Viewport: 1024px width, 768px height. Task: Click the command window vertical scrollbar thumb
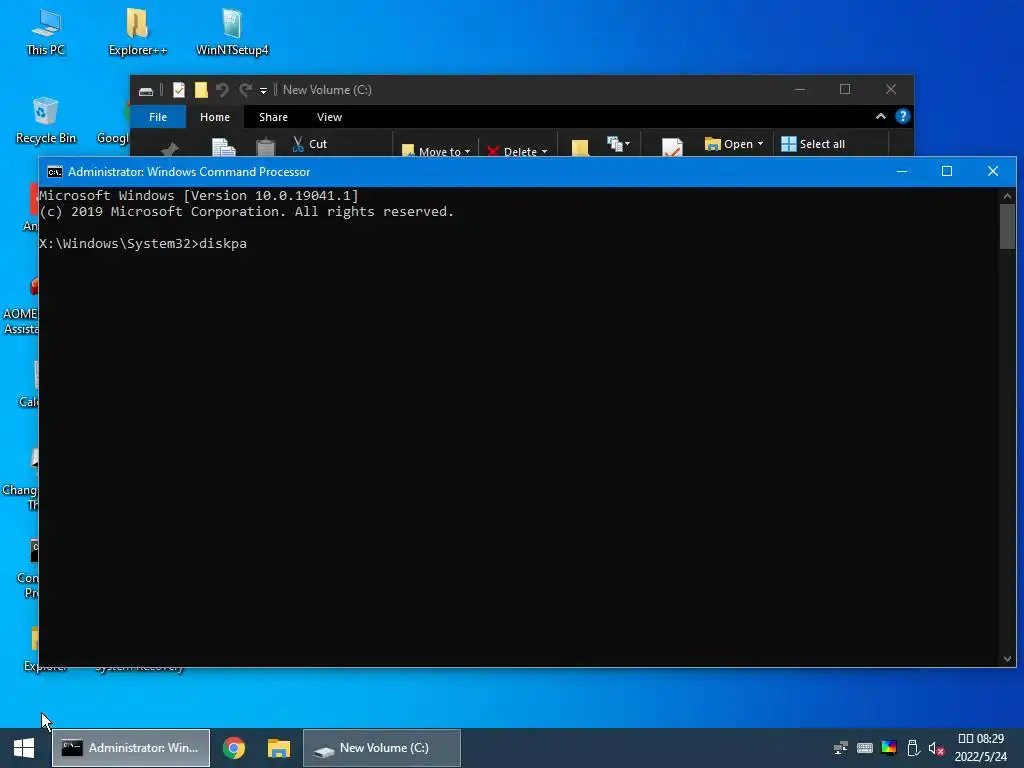coord(1007,226)
